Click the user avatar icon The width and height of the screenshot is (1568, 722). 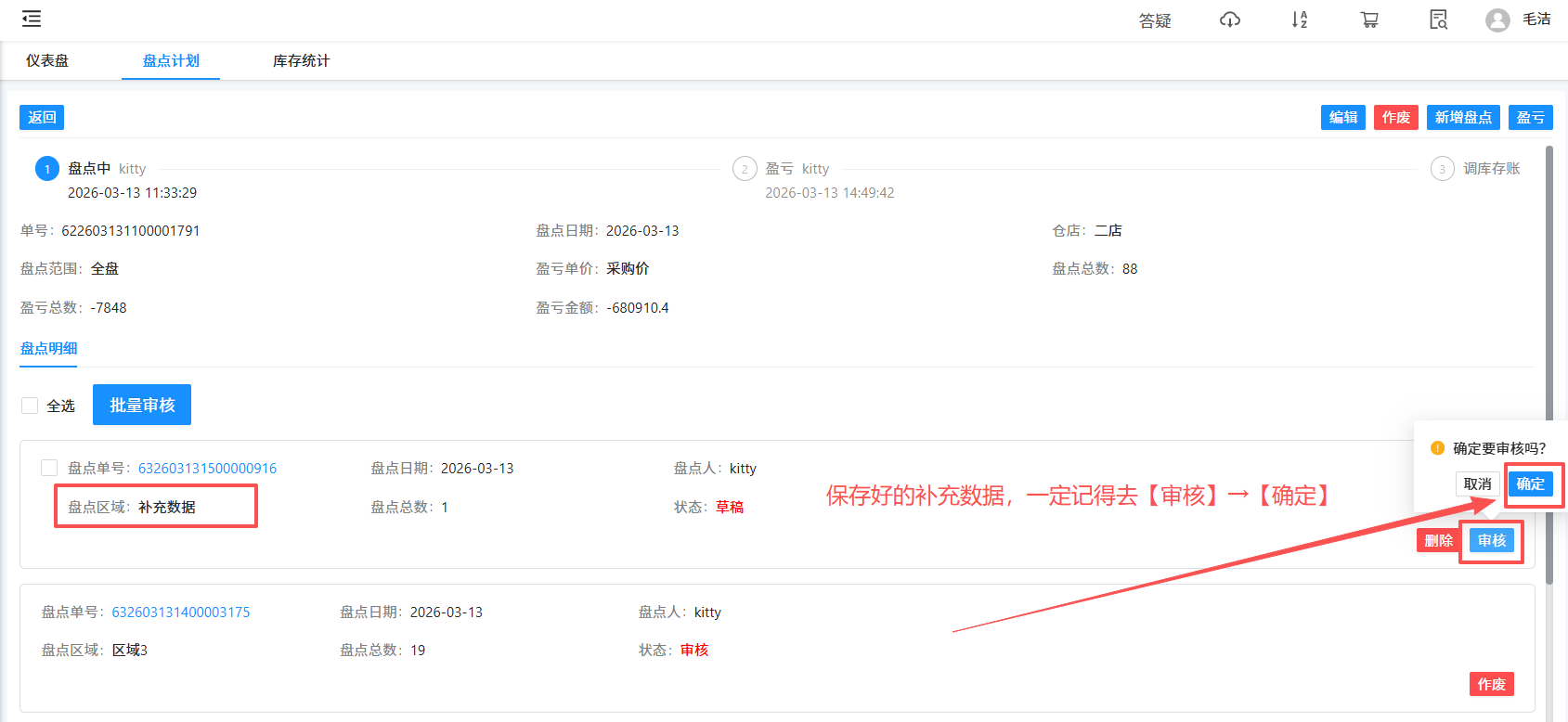tap(1497, 20)
